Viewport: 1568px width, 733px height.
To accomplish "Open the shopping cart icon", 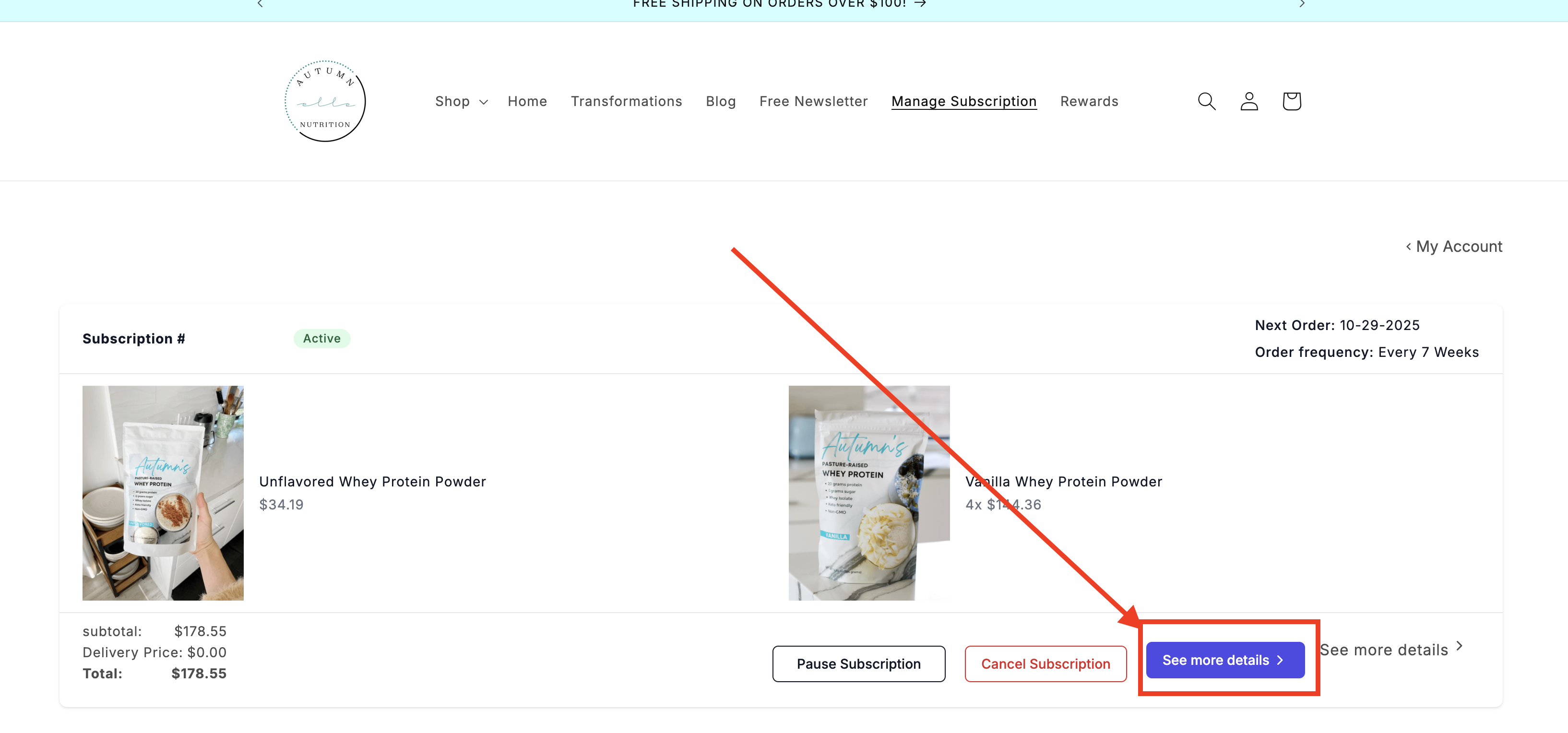I will pos(1292,101).
